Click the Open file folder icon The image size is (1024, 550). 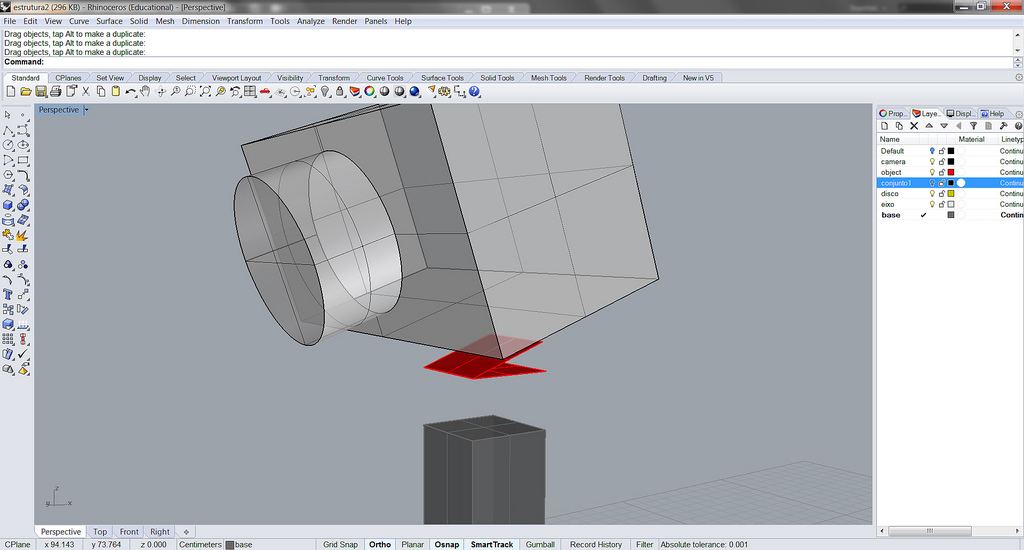pyautogui.click(x=25, y=92)
